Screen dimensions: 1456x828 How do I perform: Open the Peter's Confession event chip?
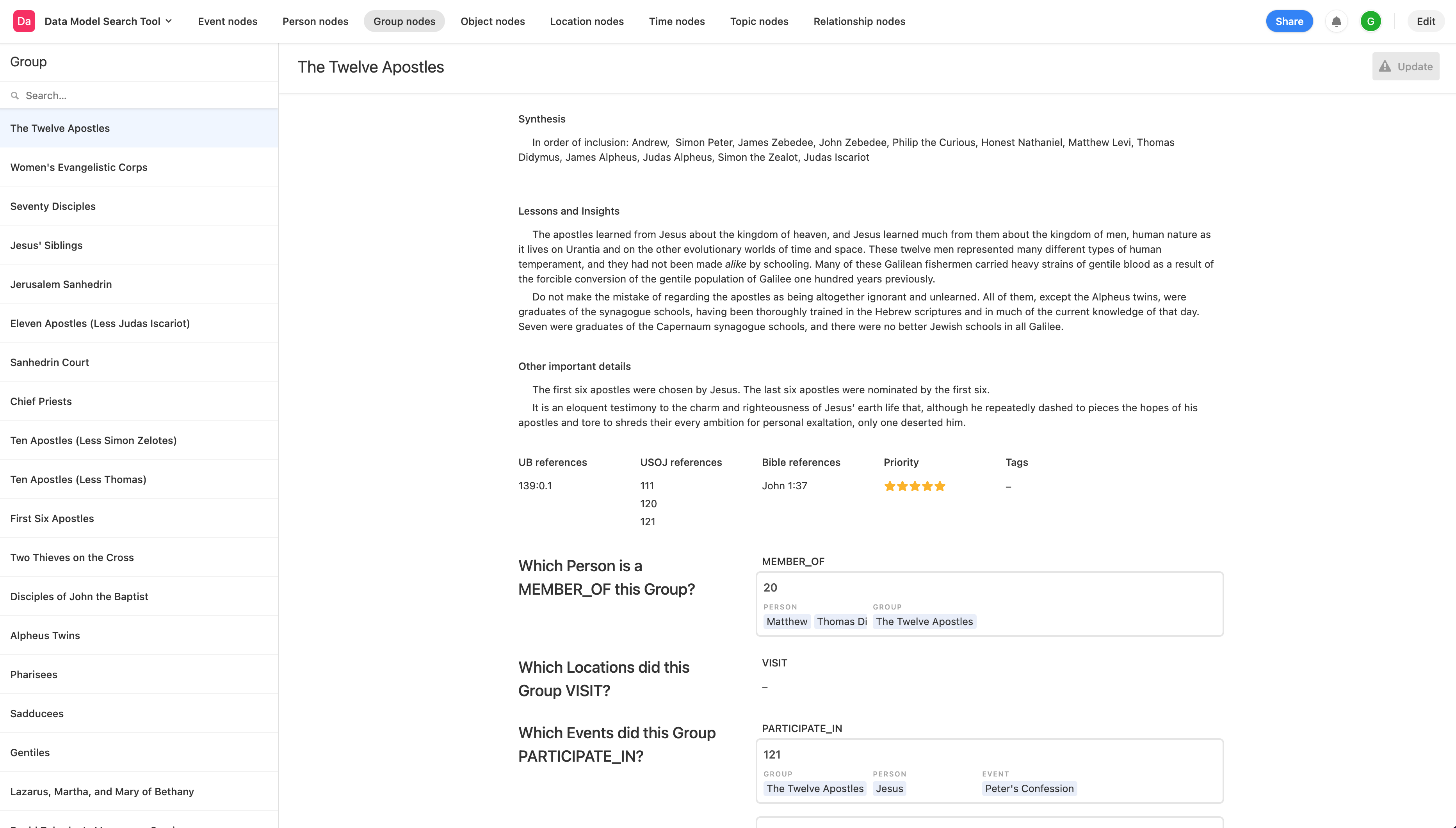coord(1029,789)
